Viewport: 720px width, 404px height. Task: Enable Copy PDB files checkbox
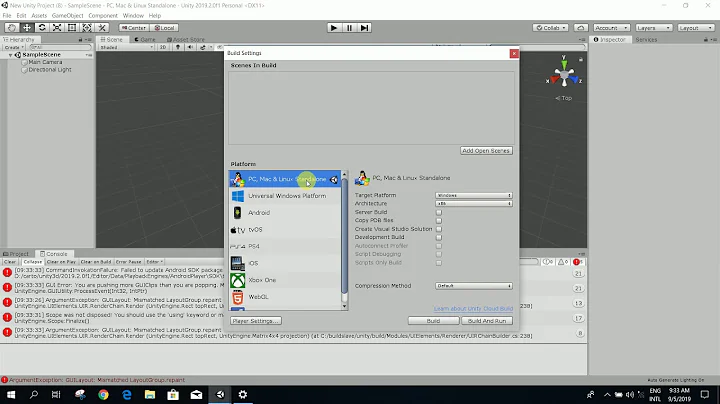coord(439,220)
